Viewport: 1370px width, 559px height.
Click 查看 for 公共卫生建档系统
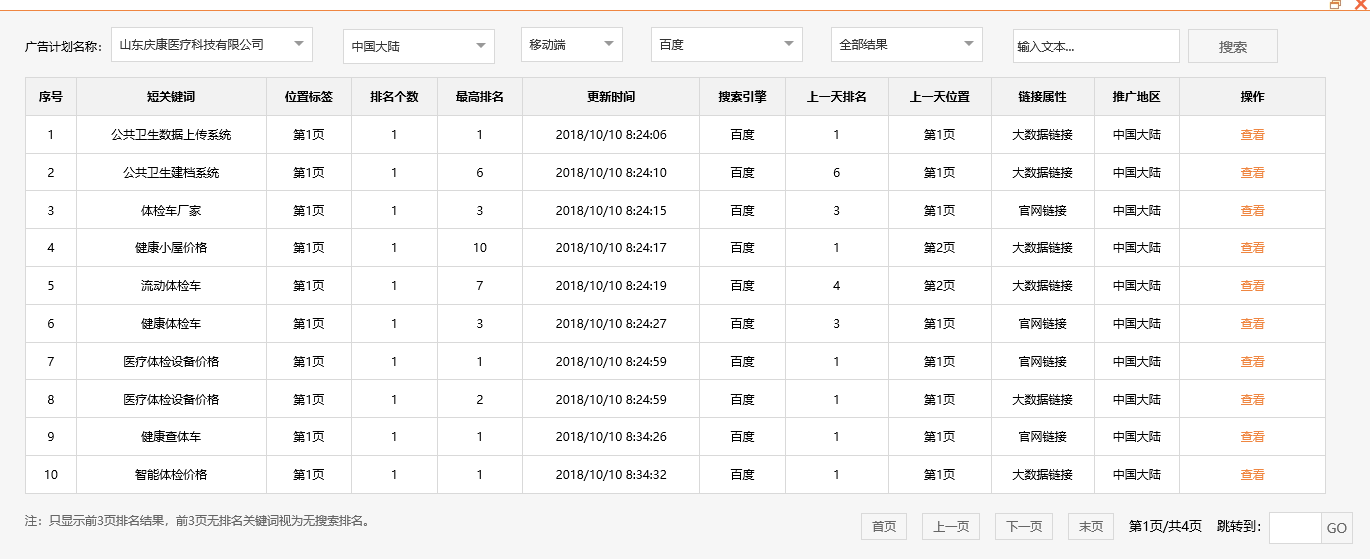1252,173
